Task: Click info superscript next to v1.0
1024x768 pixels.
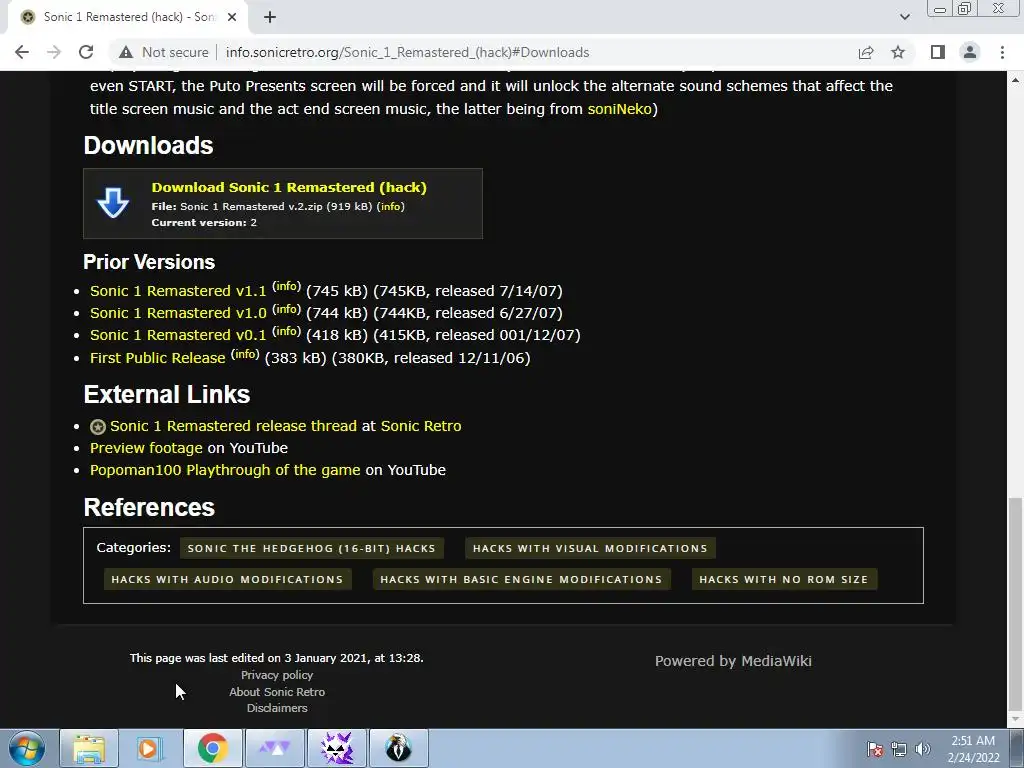Action: point(287,308)
